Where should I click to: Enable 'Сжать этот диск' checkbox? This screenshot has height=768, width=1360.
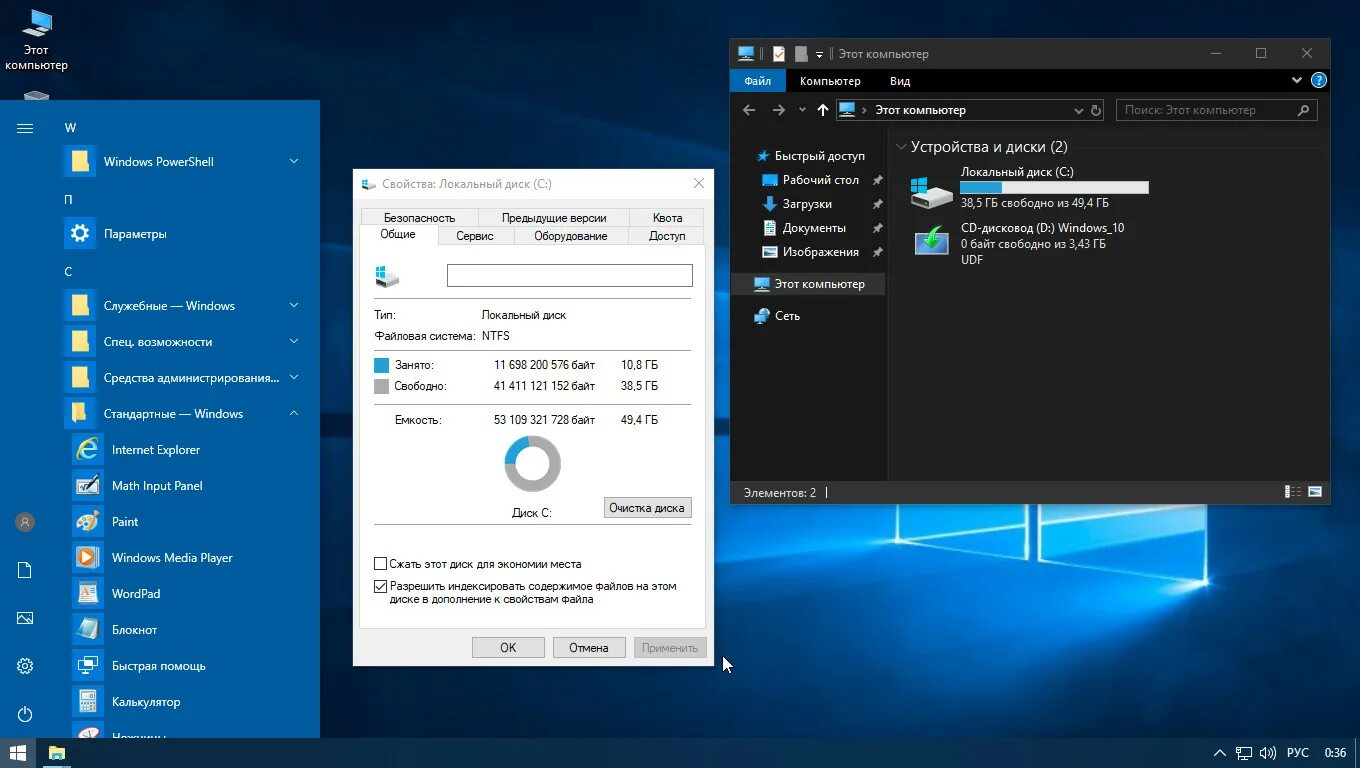380,564
